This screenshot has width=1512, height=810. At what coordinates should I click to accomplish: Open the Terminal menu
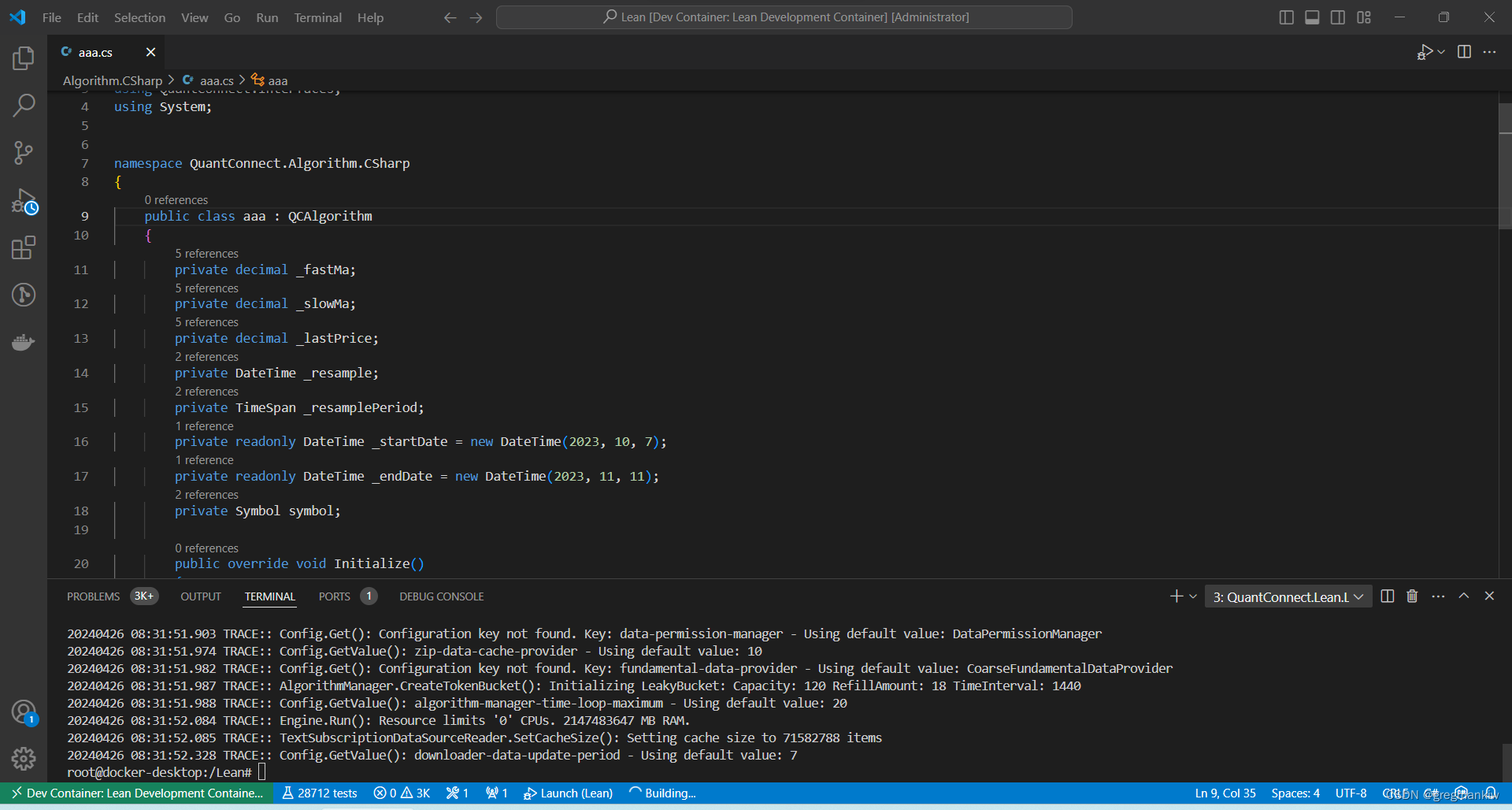[318, 17]
